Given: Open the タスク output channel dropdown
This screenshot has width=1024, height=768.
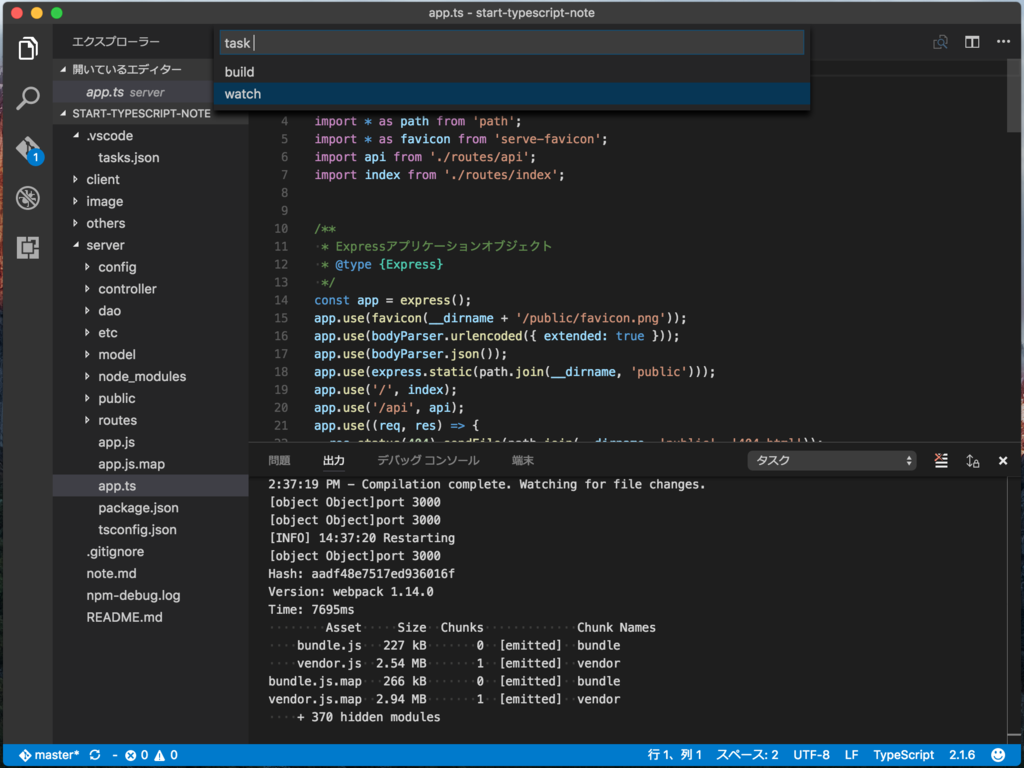Looking at the screenshot, I should tap(831, 460).
